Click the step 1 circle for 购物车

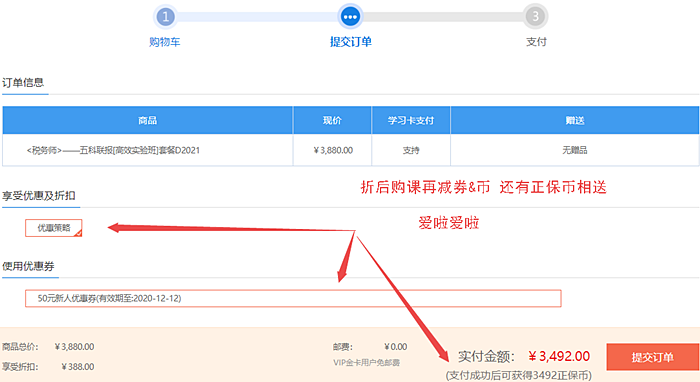165,17
